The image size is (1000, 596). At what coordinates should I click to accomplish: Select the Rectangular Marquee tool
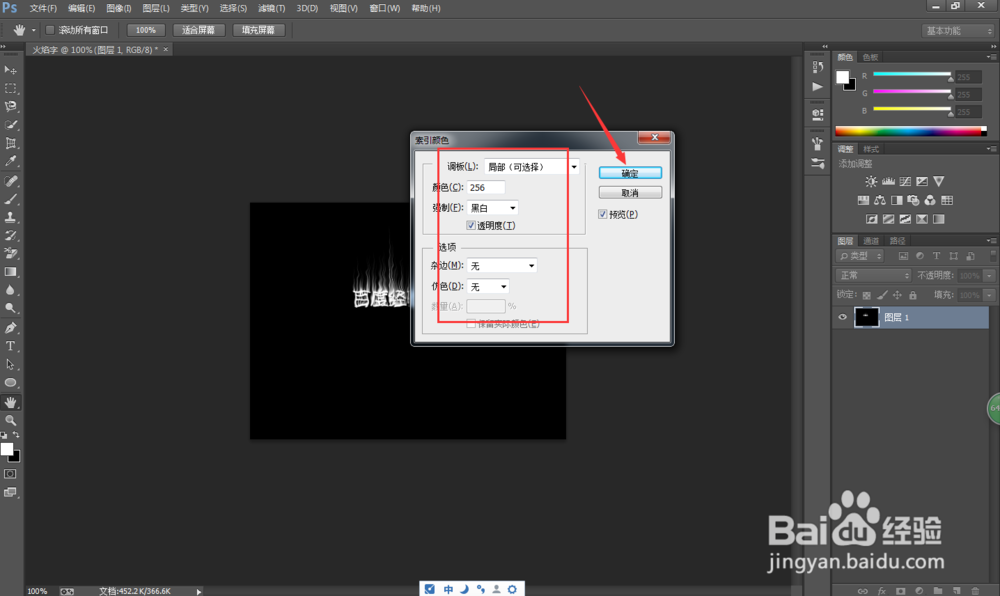11,88
